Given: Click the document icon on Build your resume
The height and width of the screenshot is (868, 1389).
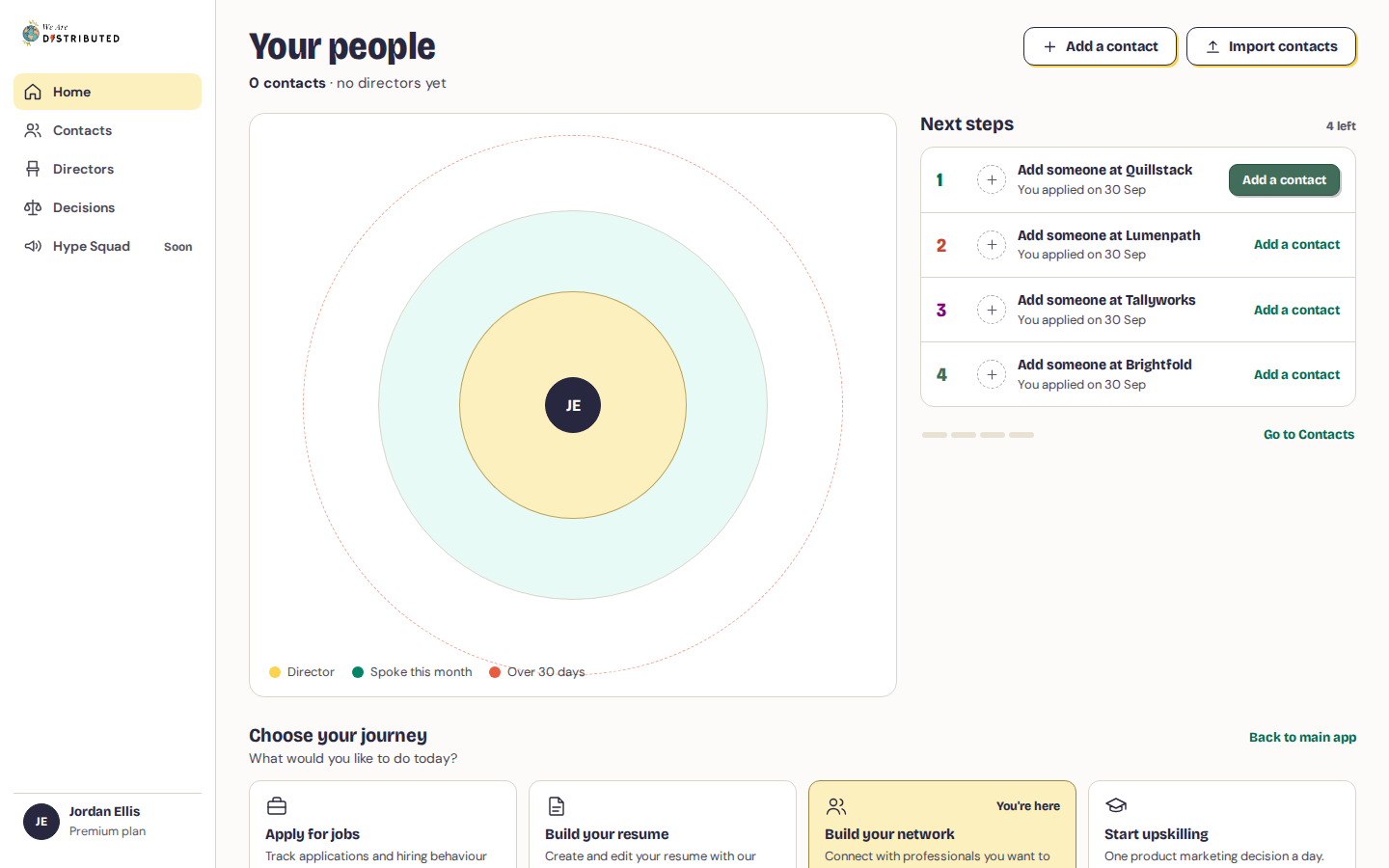Looking at the screenshot, I should (x=557, y=805).
